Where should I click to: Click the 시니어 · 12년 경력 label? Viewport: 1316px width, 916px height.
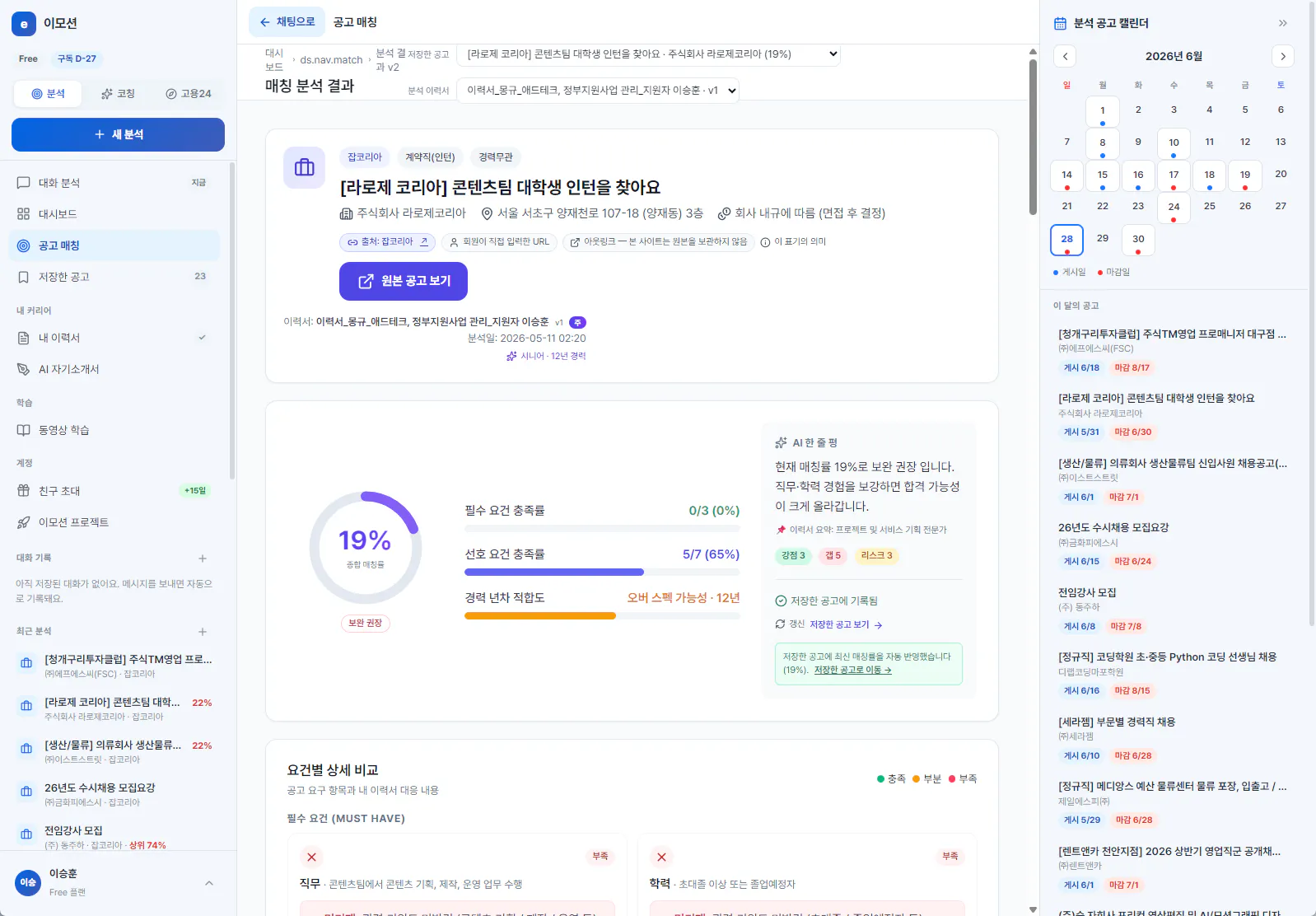(x=546, y=356)
